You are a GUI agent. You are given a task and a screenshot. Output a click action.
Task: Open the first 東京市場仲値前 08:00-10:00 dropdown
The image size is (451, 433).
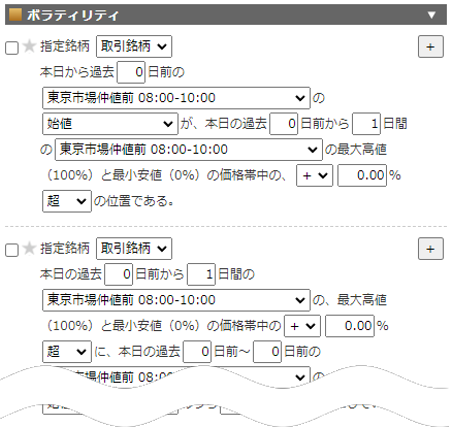click(x=176, y=98)
